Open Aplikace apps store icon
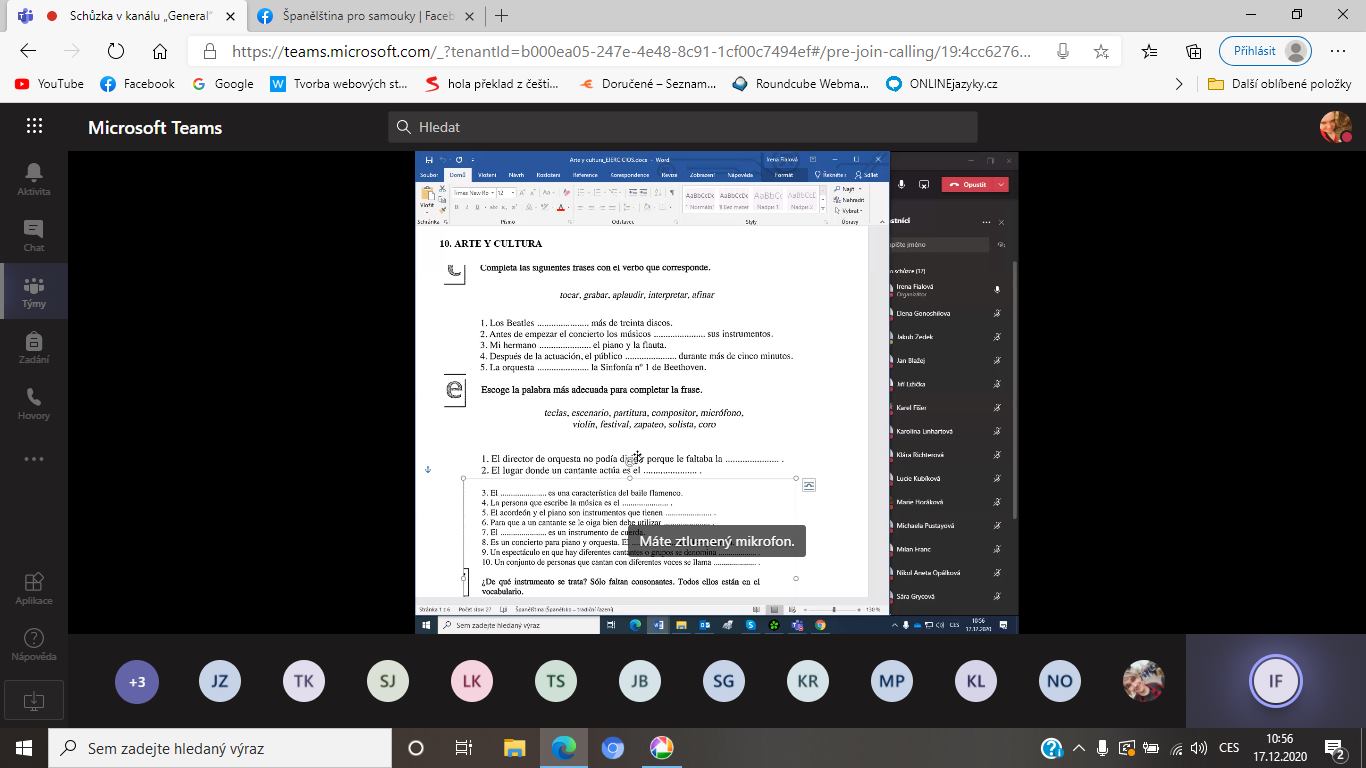Image resolution: width=1366 pixels, height=768 pixels. tap(33, 588)
